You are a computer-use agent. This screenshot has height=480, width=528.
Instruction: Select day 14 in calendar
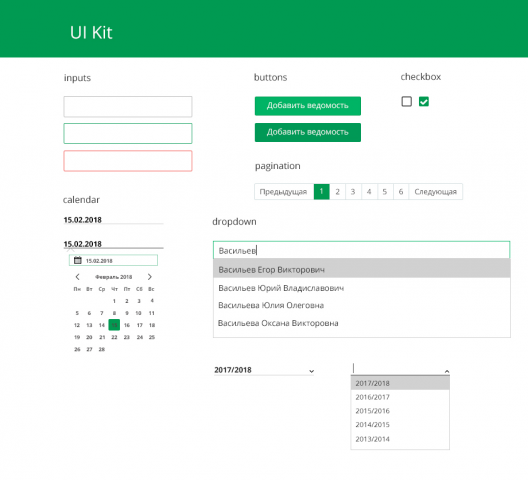coord(102,325)
